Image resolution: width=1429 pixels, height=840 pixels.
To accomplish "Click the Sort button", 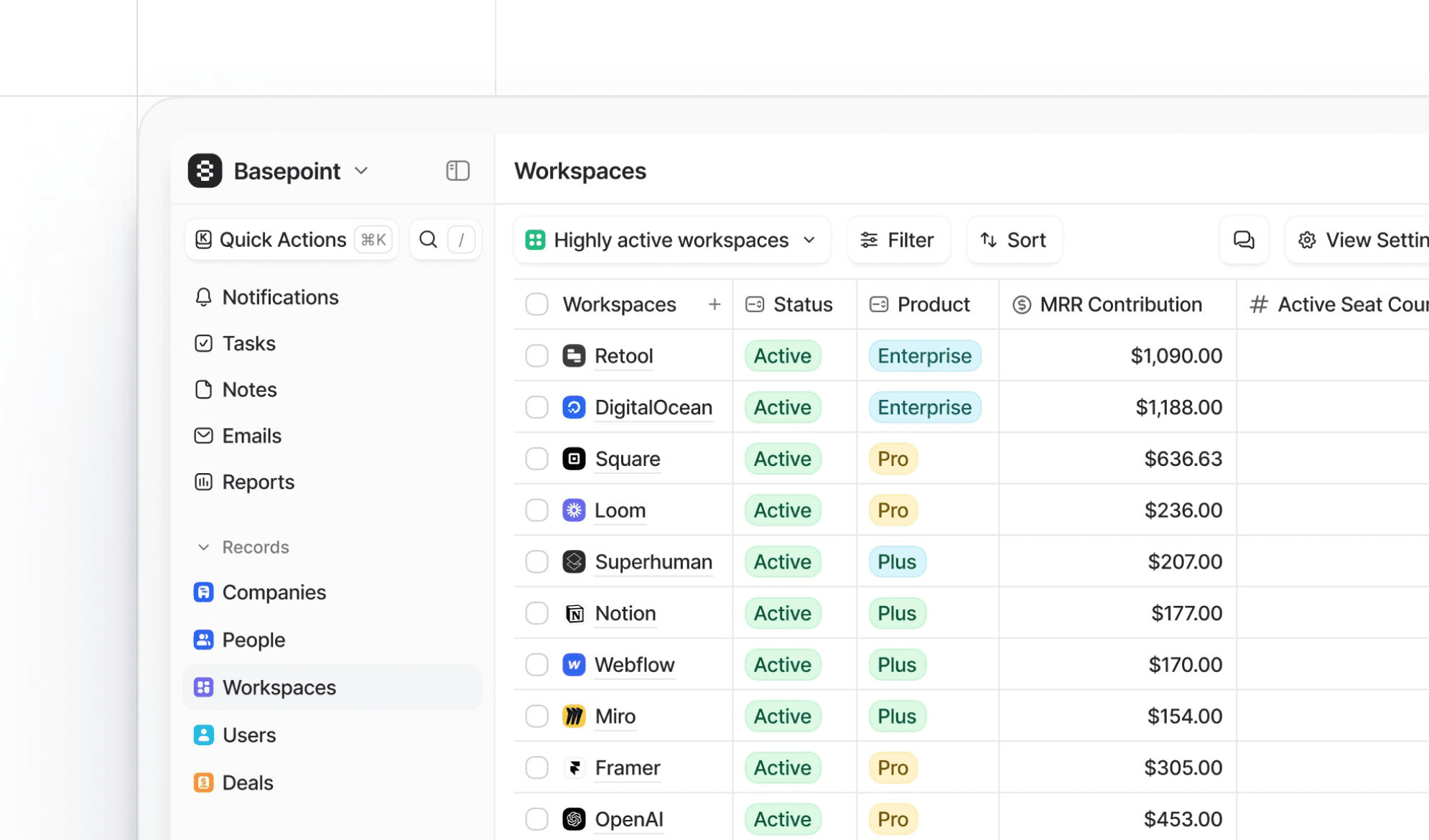I will pyautogui.click(x=1013, y=240).
